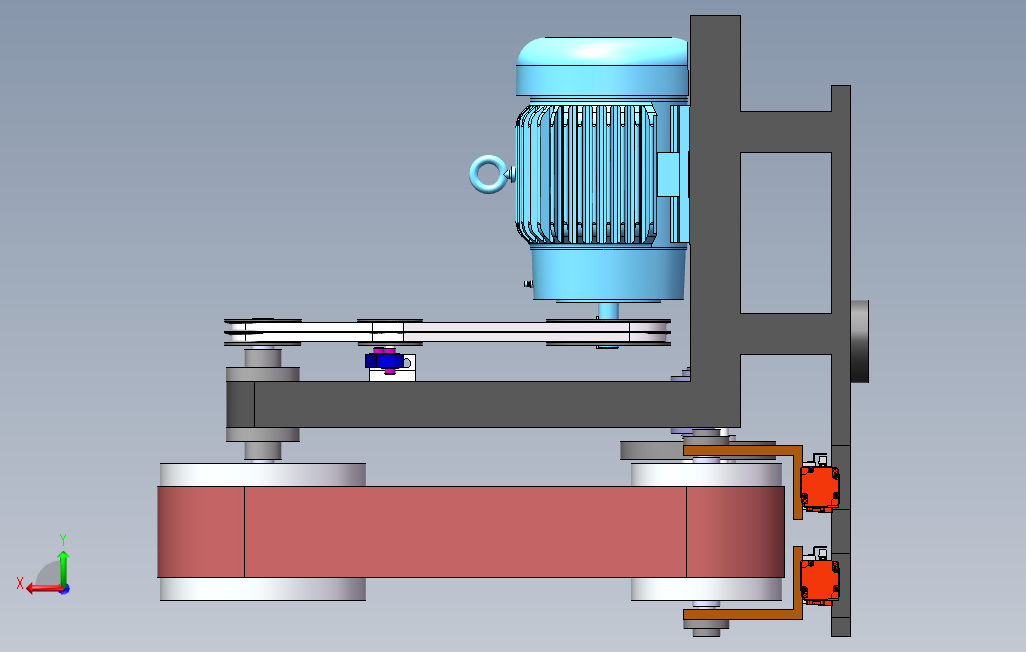1026x652 pixels.
Task: Select the white V-belt between pulleys
Action: [447, 332]
